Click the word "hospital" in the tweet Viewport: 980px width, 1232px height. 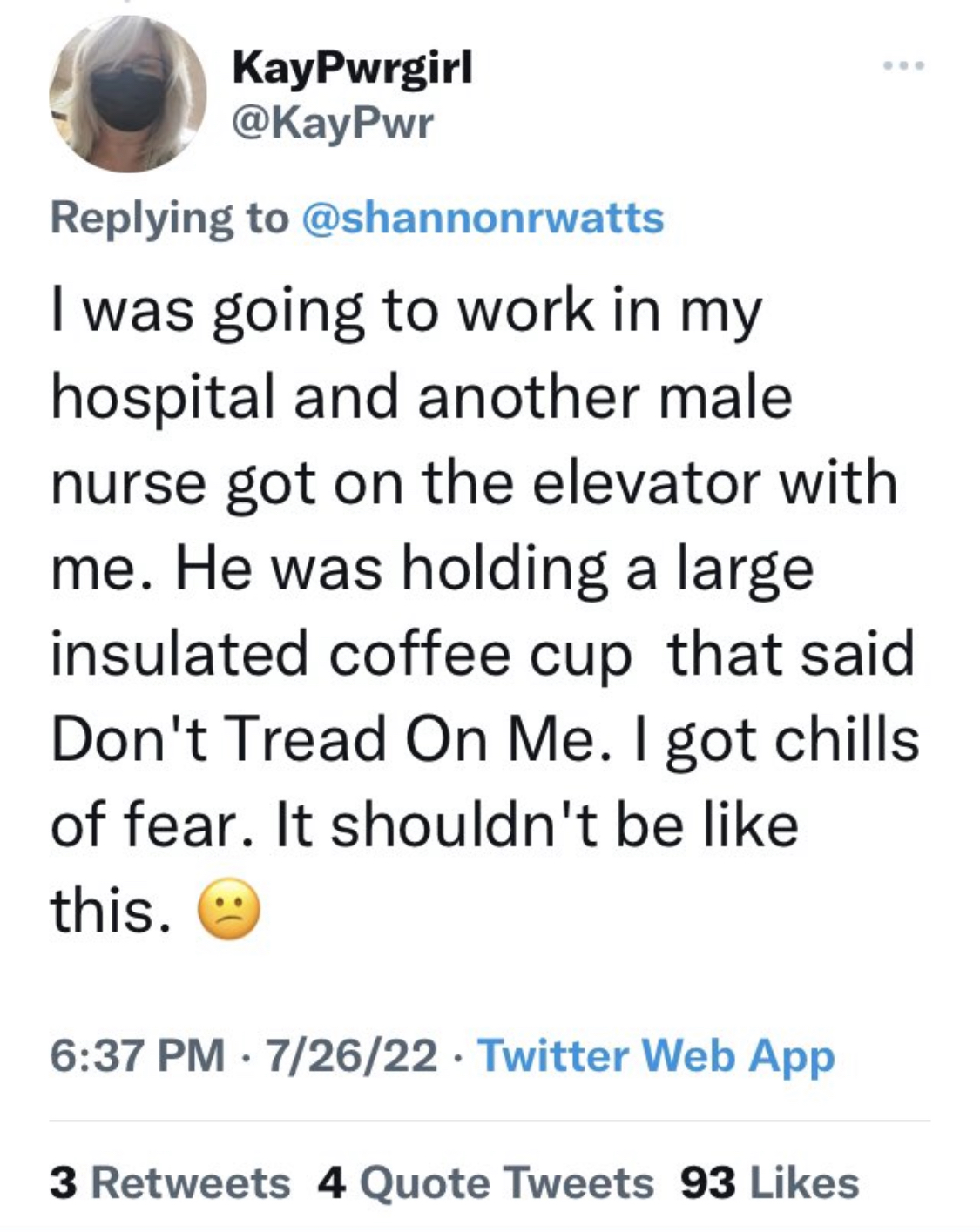161,398
